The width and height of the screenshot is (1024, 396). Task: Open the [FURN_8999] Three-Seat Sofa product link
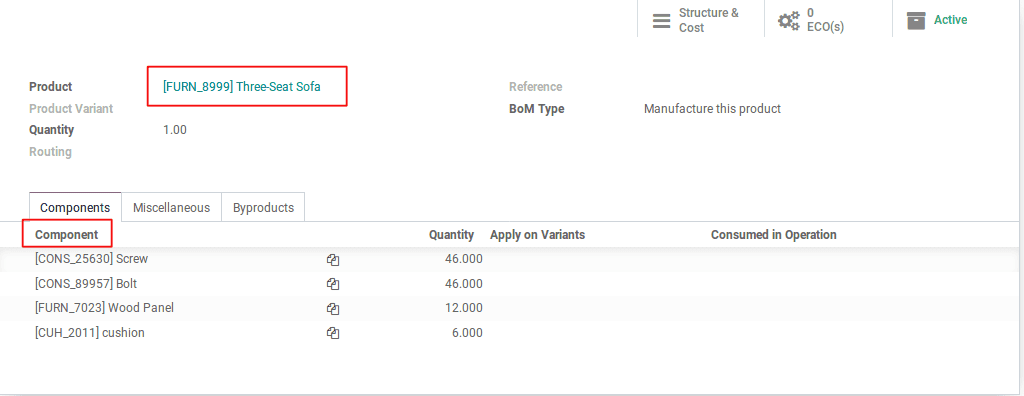242,86
